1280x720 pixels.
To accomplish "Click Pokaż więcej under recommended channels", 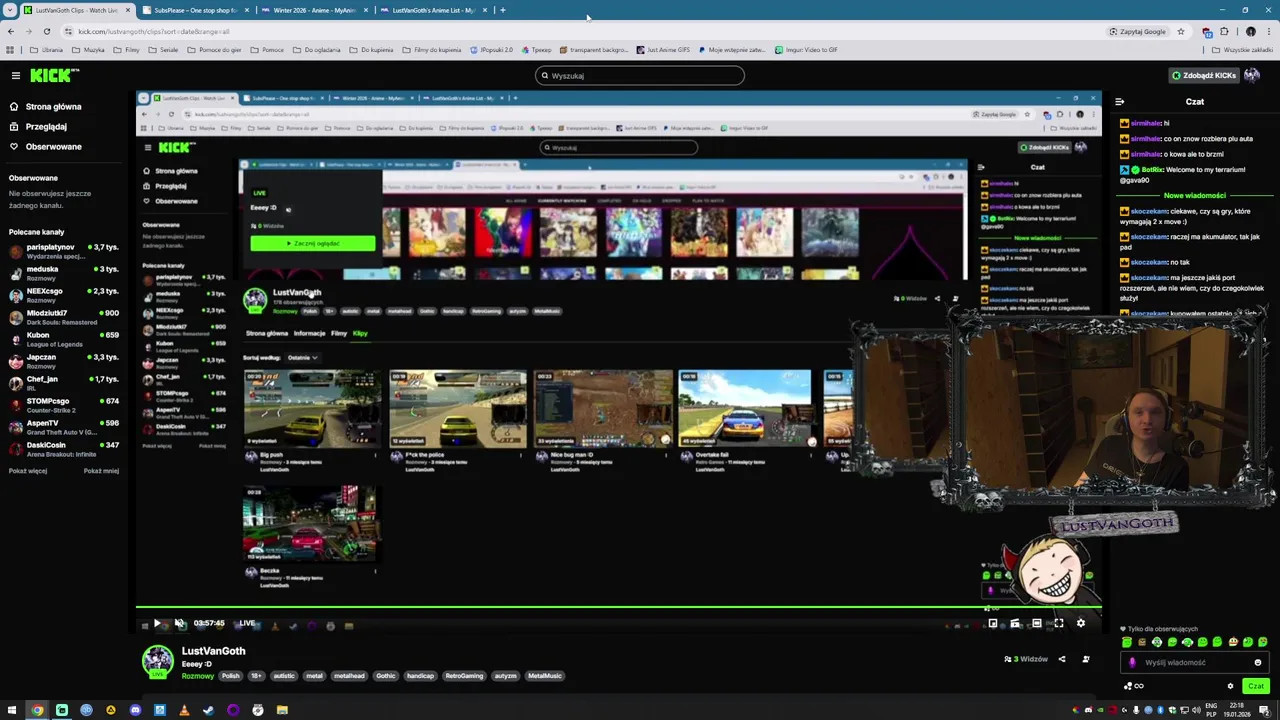I will pos(28,471).
